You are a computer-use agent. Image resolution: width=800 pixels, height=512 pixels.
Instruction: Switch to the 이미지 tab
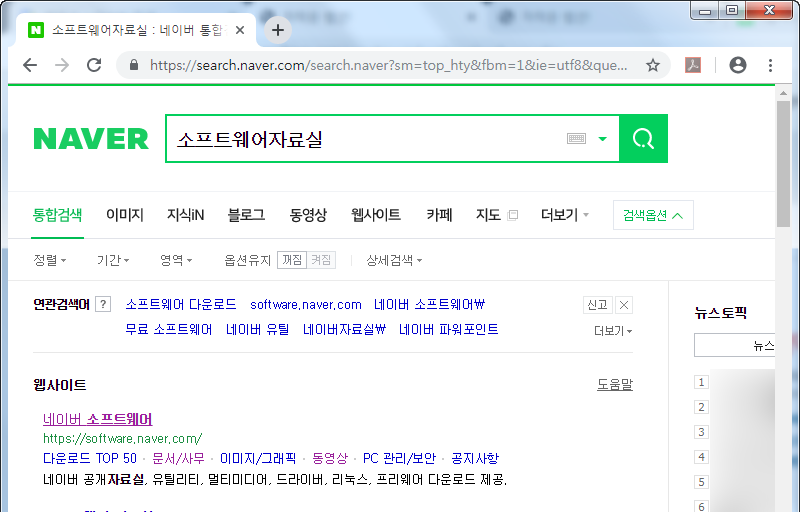coord(124,215)
